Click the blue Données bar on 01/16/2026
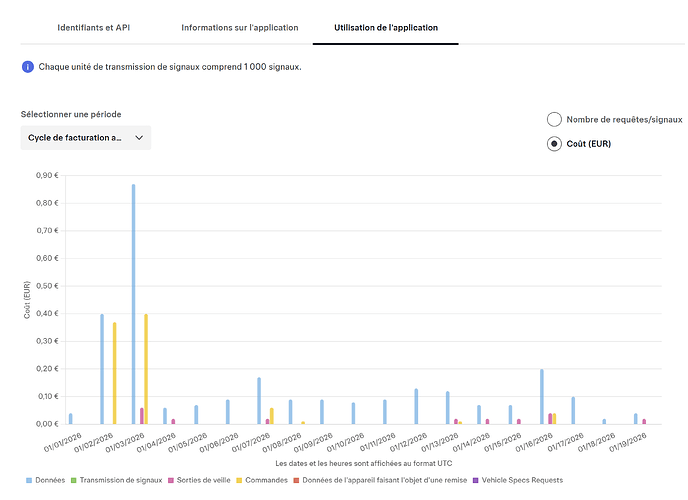This screenshot has width=688, height=500. [x=542, y=397]
